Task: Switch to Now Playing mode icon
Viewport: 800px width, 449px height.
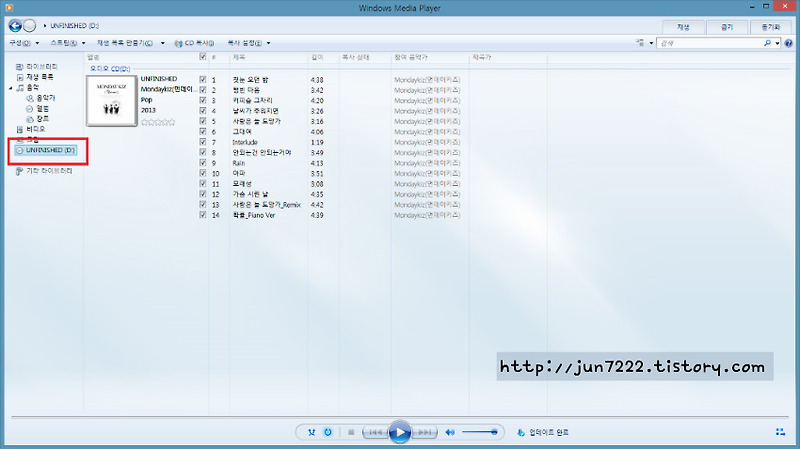Action: pyautogui.click(x=780, y=432)
